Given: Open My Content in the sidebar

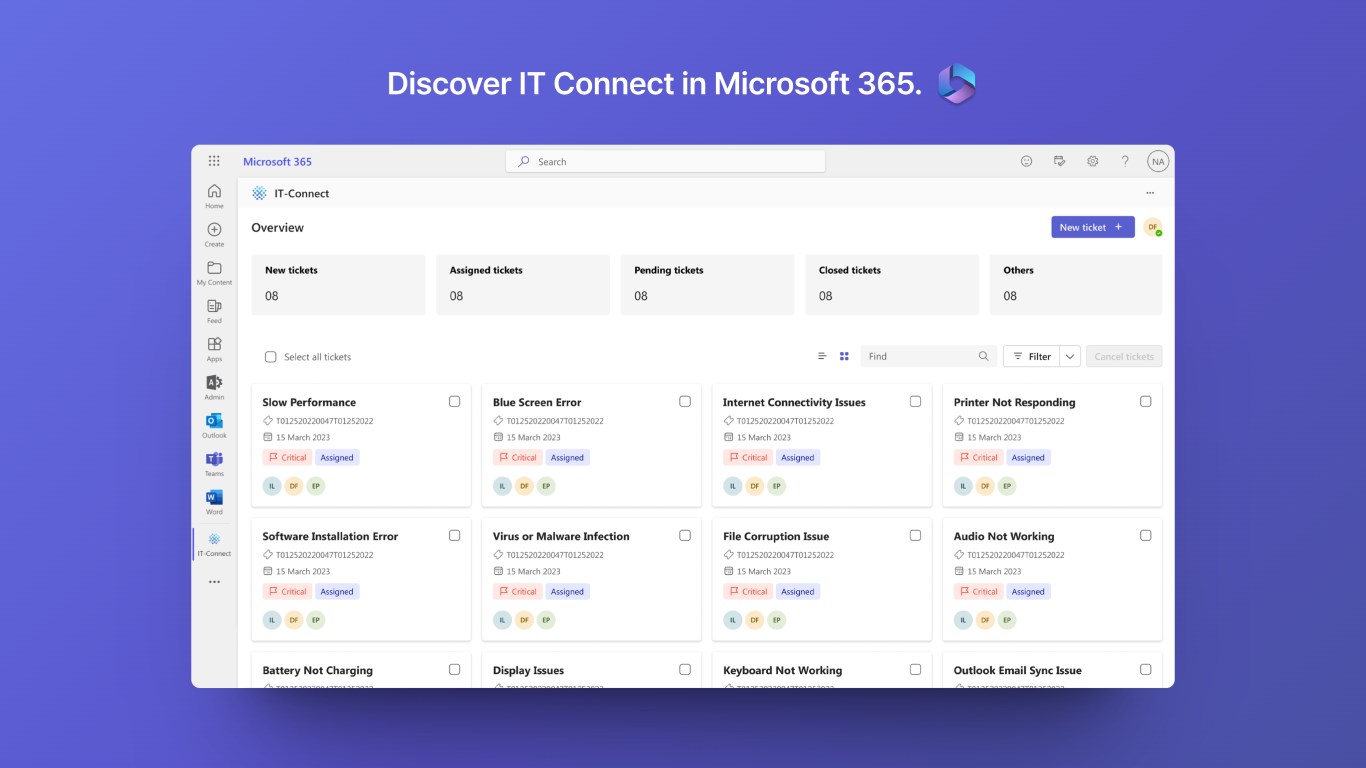Looking at the screenshot, I should [x=214, y=272].
